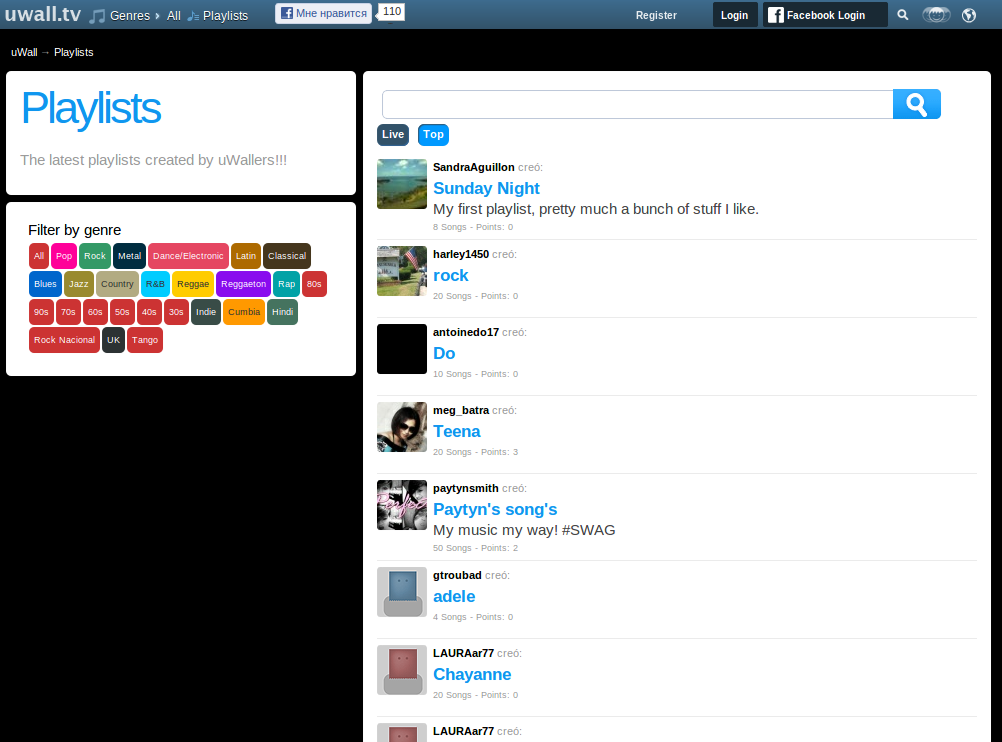Viewport: 1002px width, 742px height.
Task: Click the SandraAguillon username
Action: pyautogui.click(x=474, y=167)
